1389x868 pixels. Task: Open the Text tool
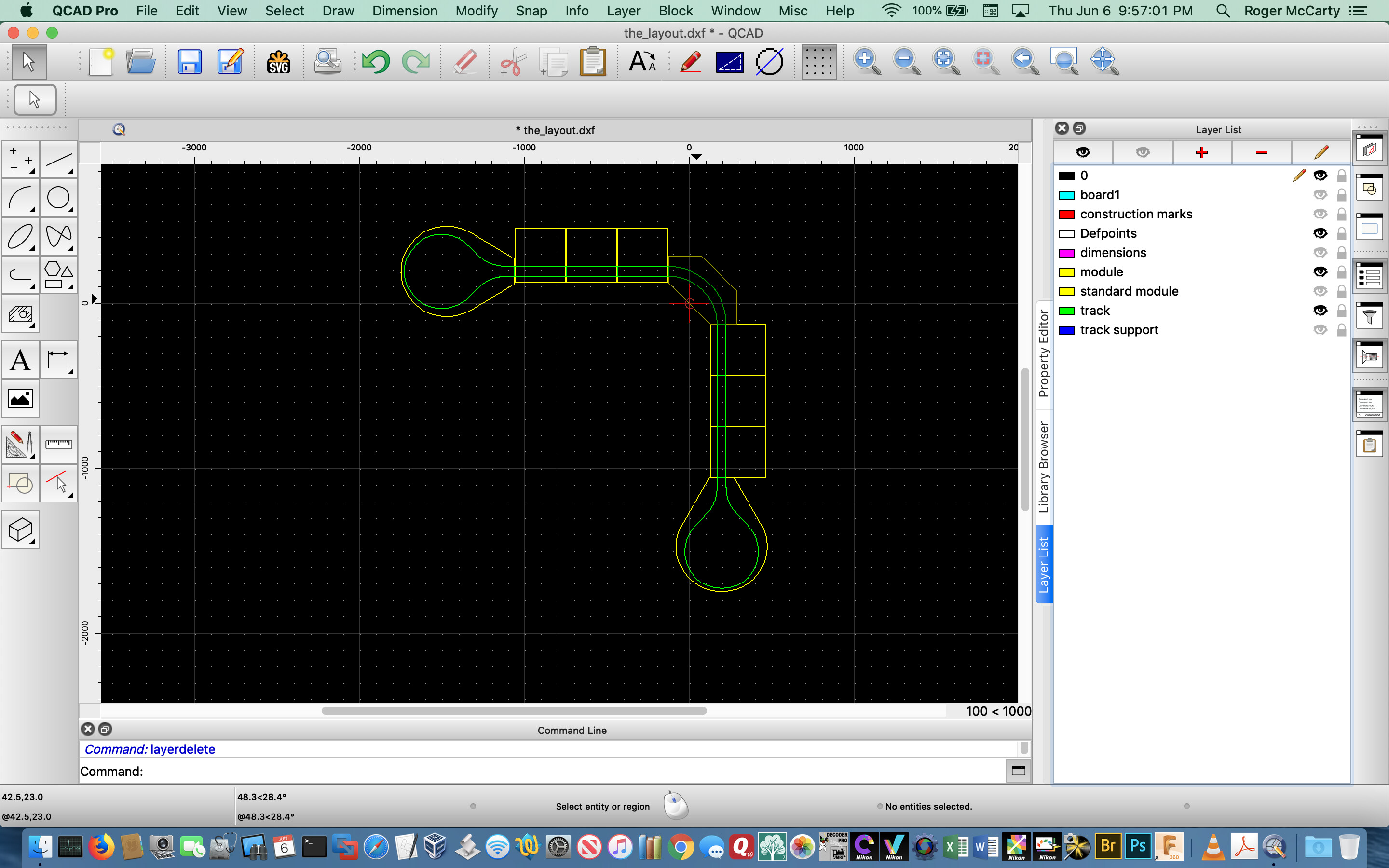pyautogui.click(x=20, y=360)
